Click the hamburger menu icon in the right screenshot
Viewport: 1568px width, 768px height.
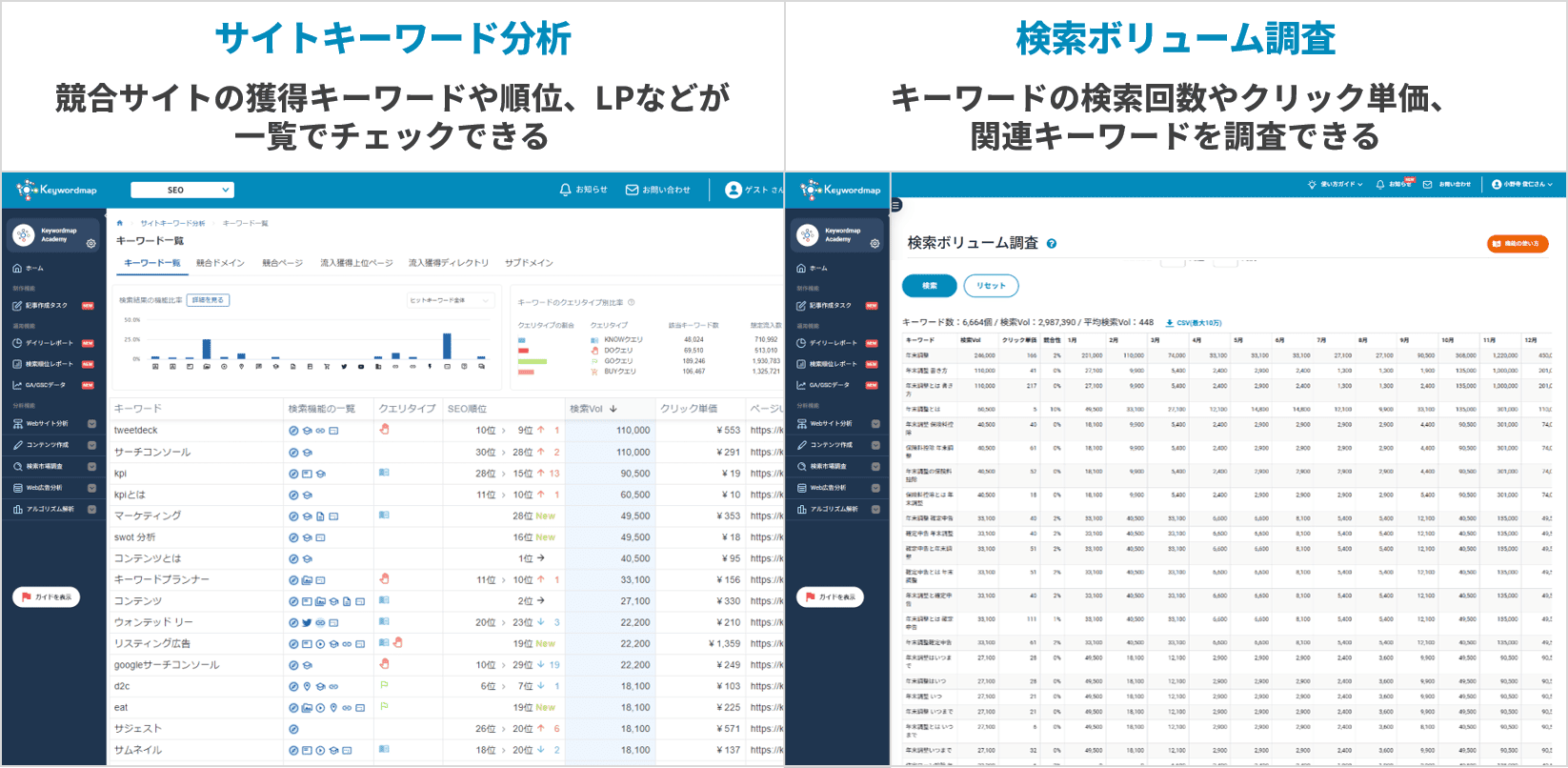tap(895, 204)
